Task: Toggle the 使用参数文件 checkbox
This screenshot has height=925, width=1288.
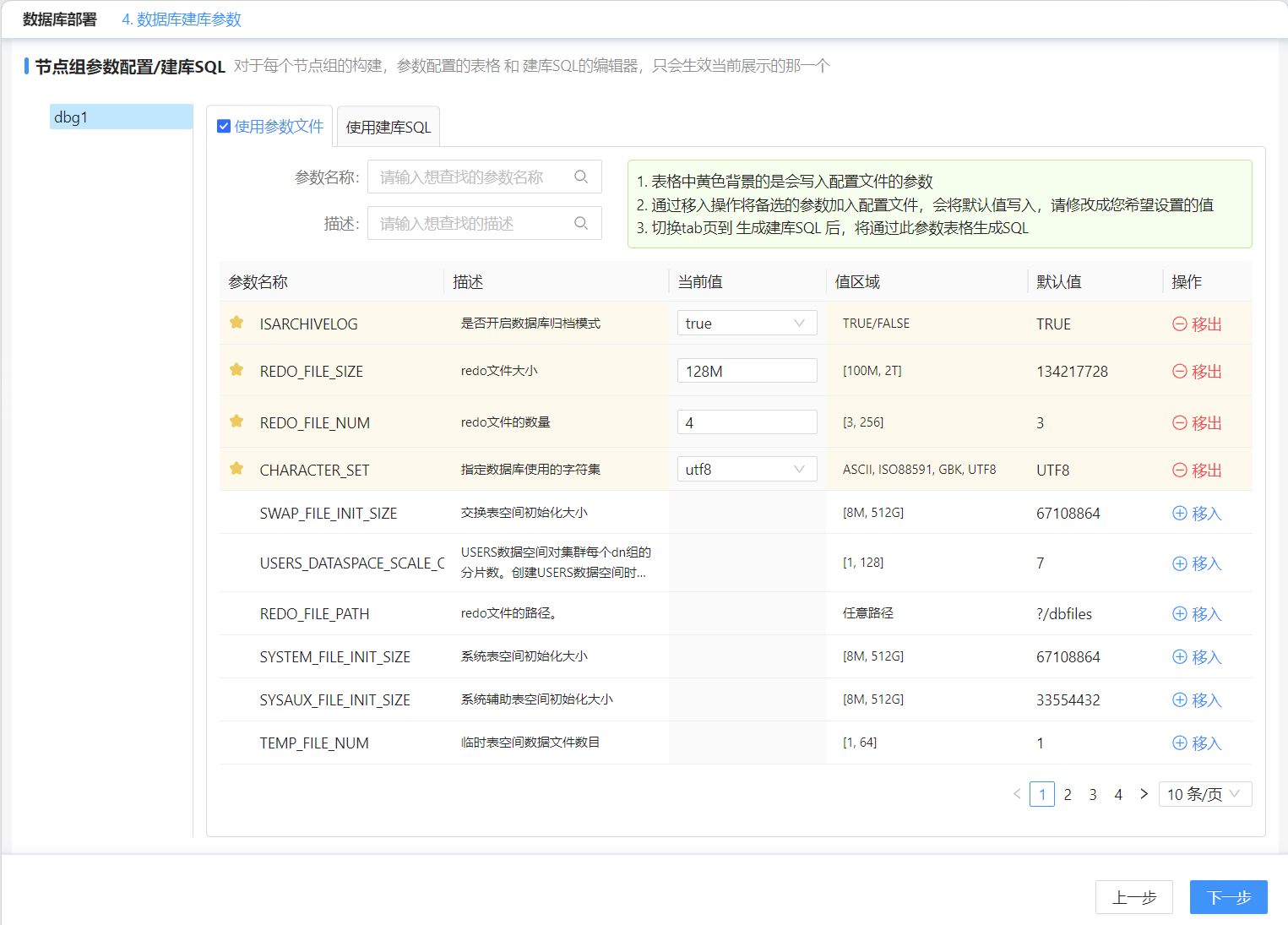Action: point(224,126)
